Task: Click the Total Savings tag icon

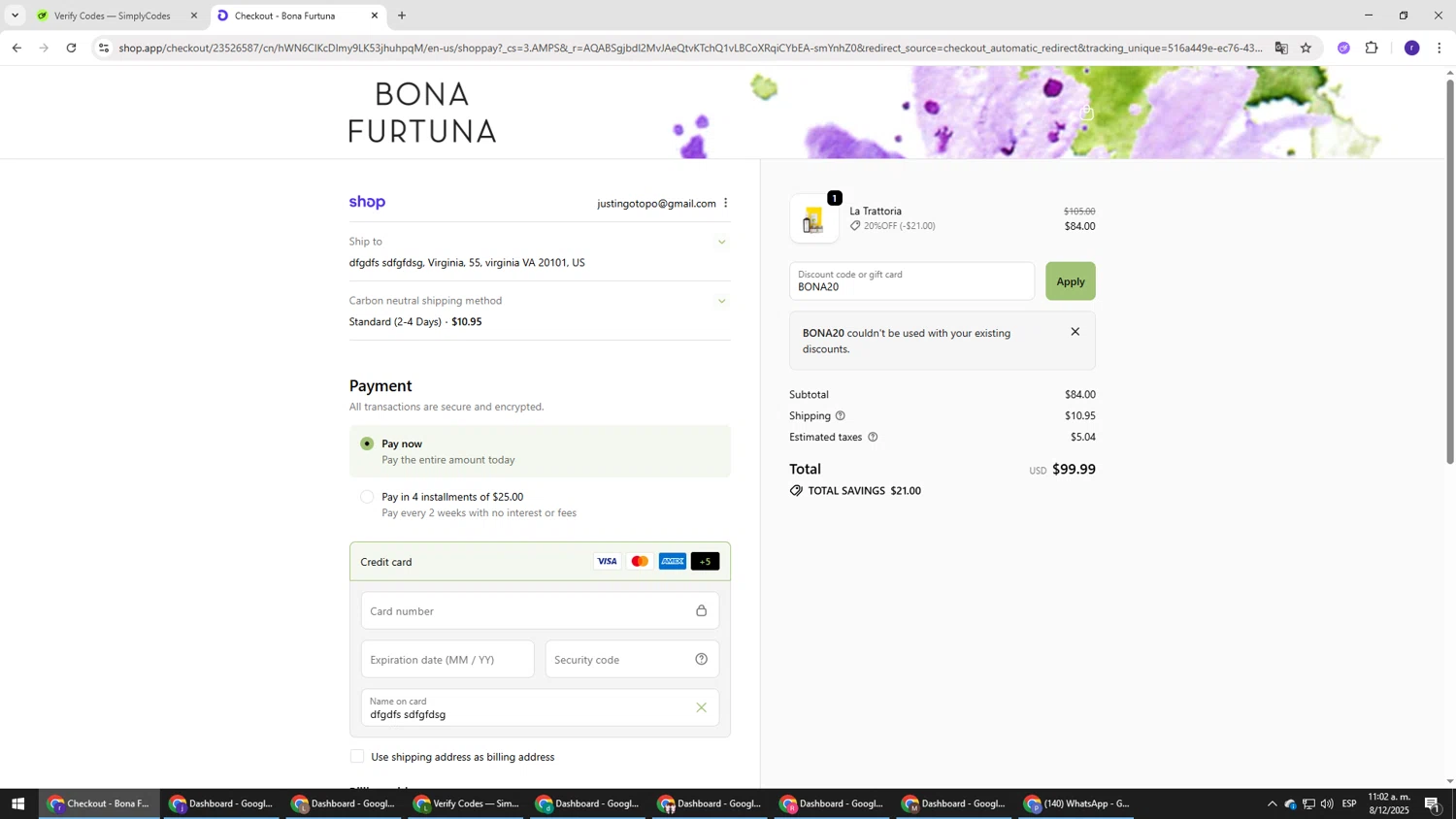Action: 796,491
